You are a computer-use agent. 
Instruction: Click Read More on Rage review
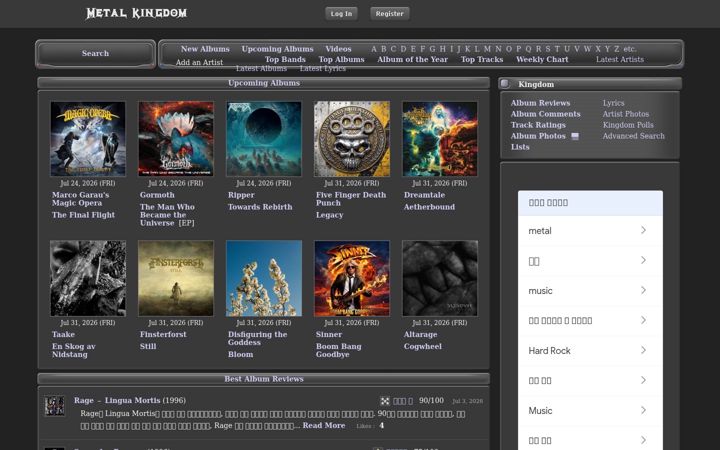click(x=324, y=426)
